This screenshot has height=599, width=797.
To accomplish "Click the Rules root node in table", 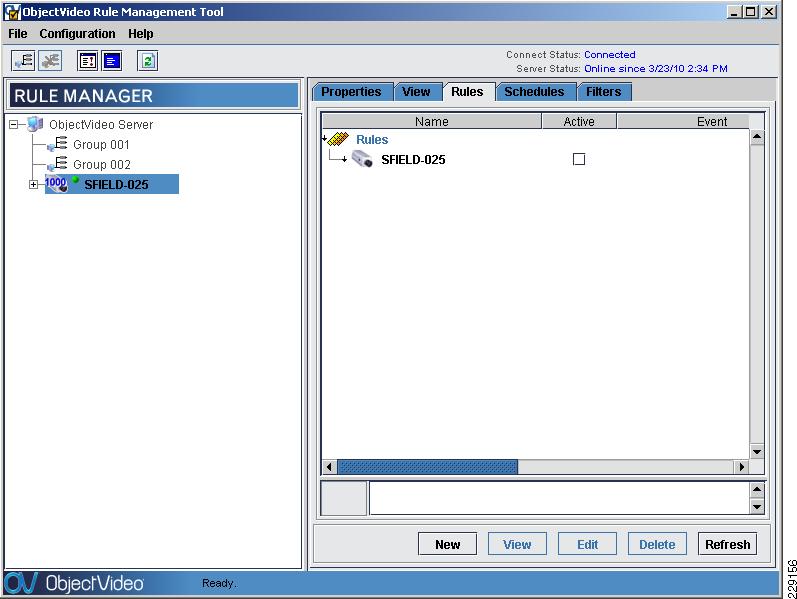I will point(372,139).
